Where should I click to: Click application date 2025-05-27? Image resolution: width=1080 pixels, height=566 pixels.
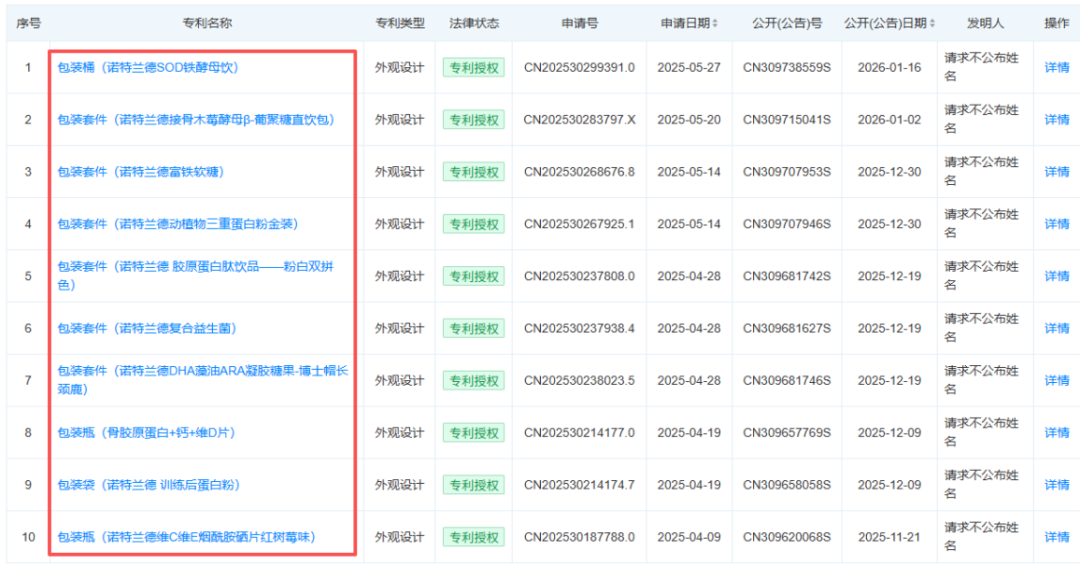[689, 67]
